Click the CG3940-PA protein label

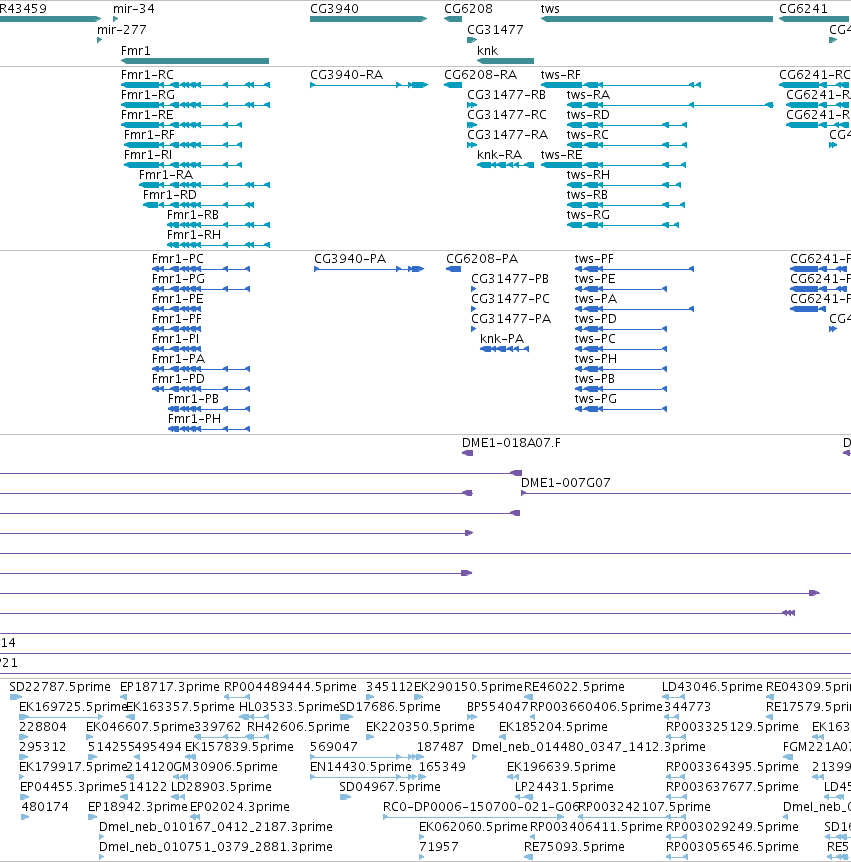(350, 259)
